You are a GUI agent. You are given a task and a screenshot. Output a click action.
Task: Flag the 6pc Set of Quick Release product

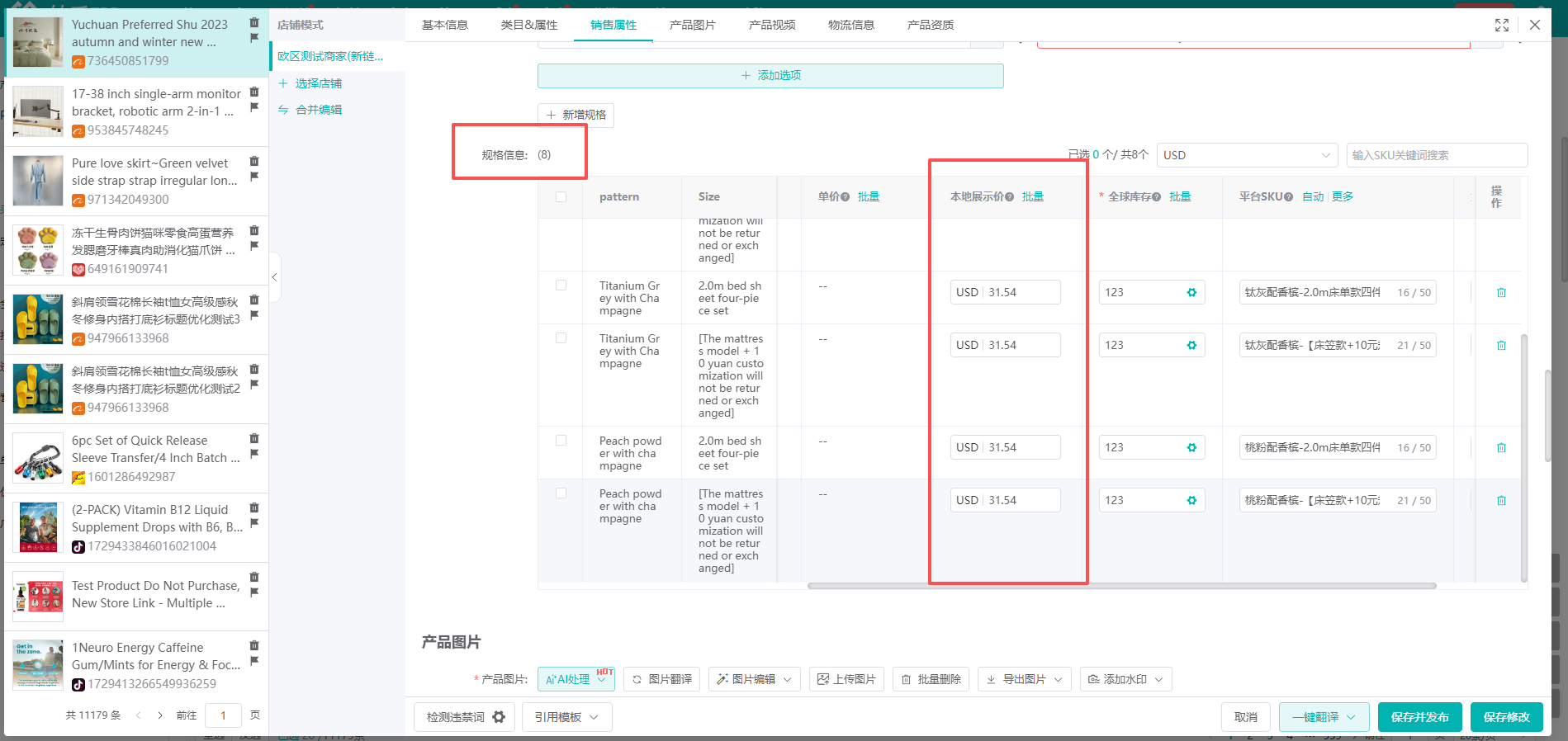click(254, 454)
